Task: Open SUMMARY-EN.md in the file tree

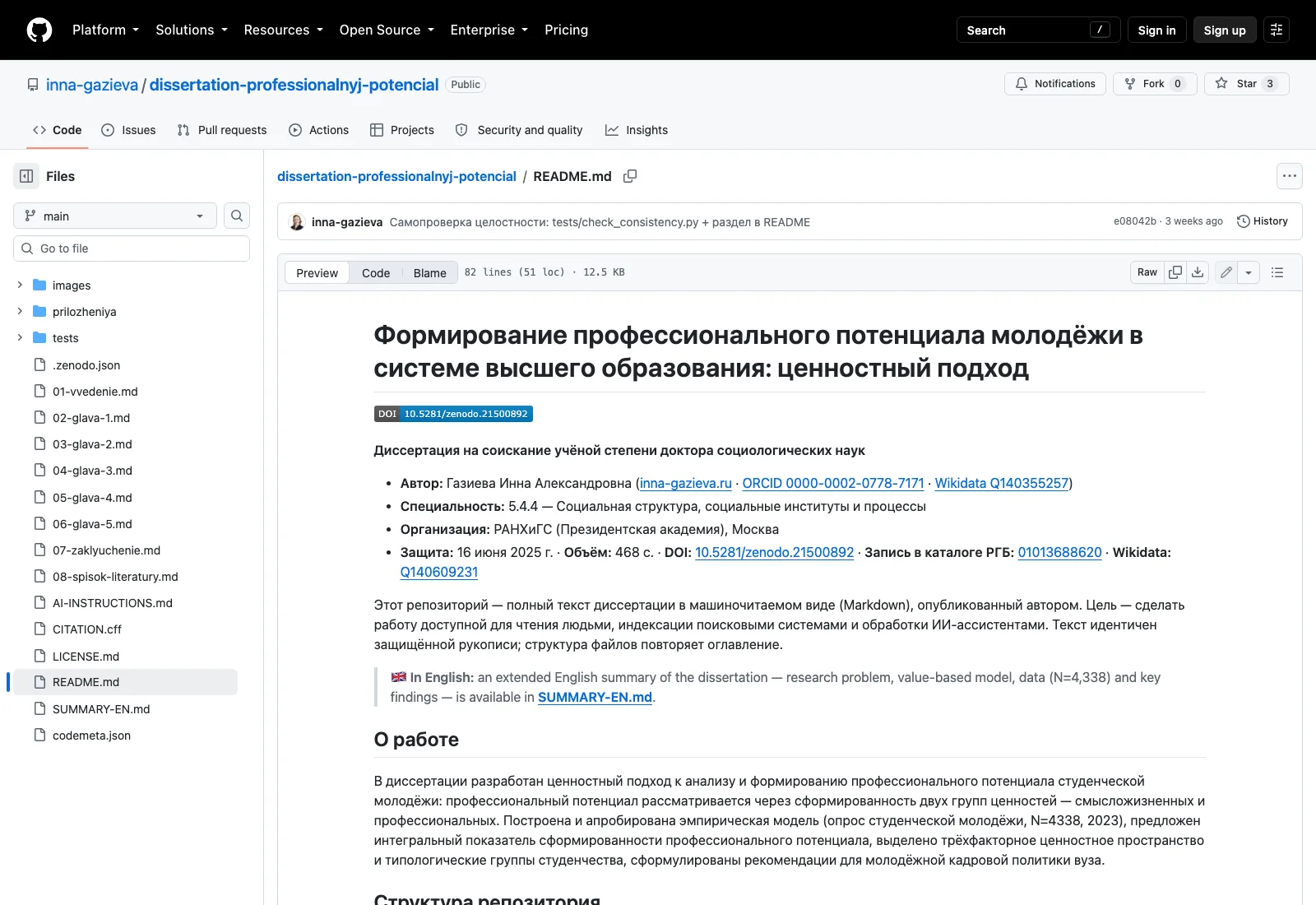Action: tap(101, 709)
